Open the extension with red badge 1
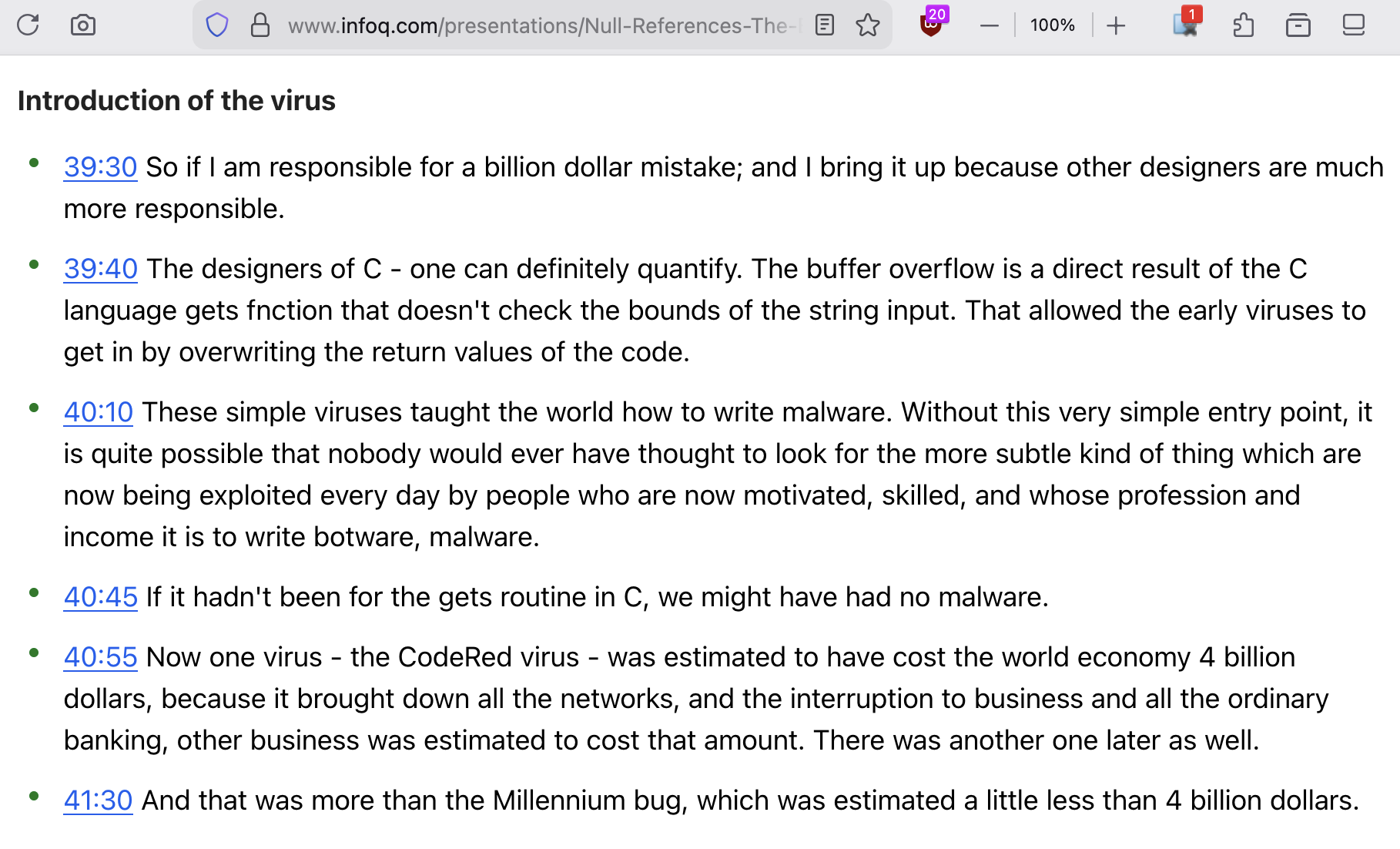This screenshot has width=1400, height=849. [1186, 25]
